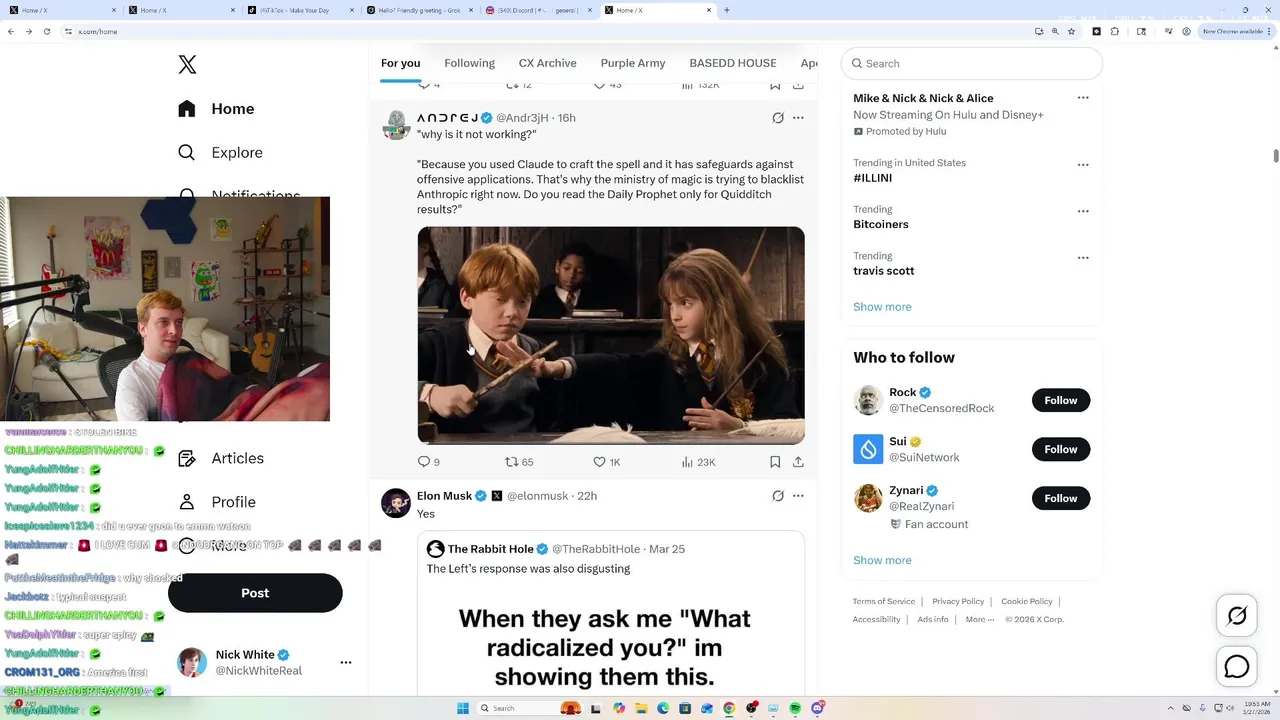Open options for travis scott trend
The height and width of the screenshot is (720, 1280).
tap(1083, 257)
